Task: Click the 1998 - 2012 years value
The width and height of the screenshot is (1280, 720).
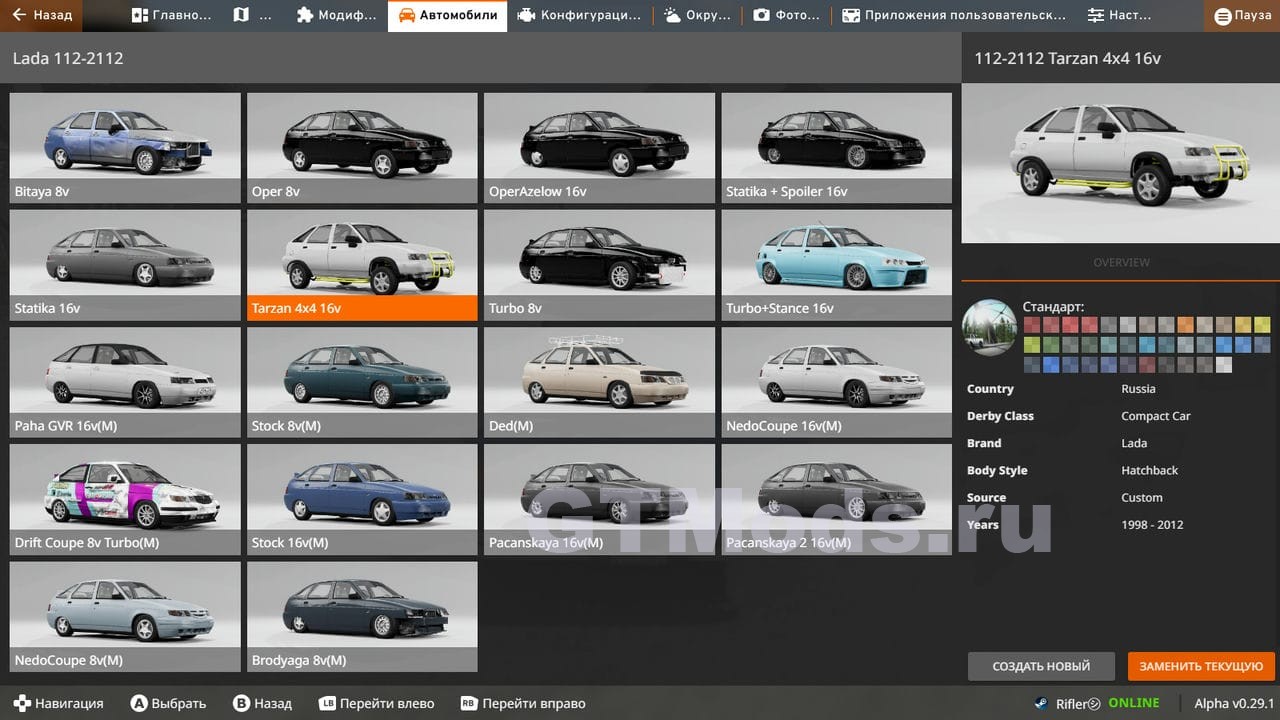Action: (1152, 524)
